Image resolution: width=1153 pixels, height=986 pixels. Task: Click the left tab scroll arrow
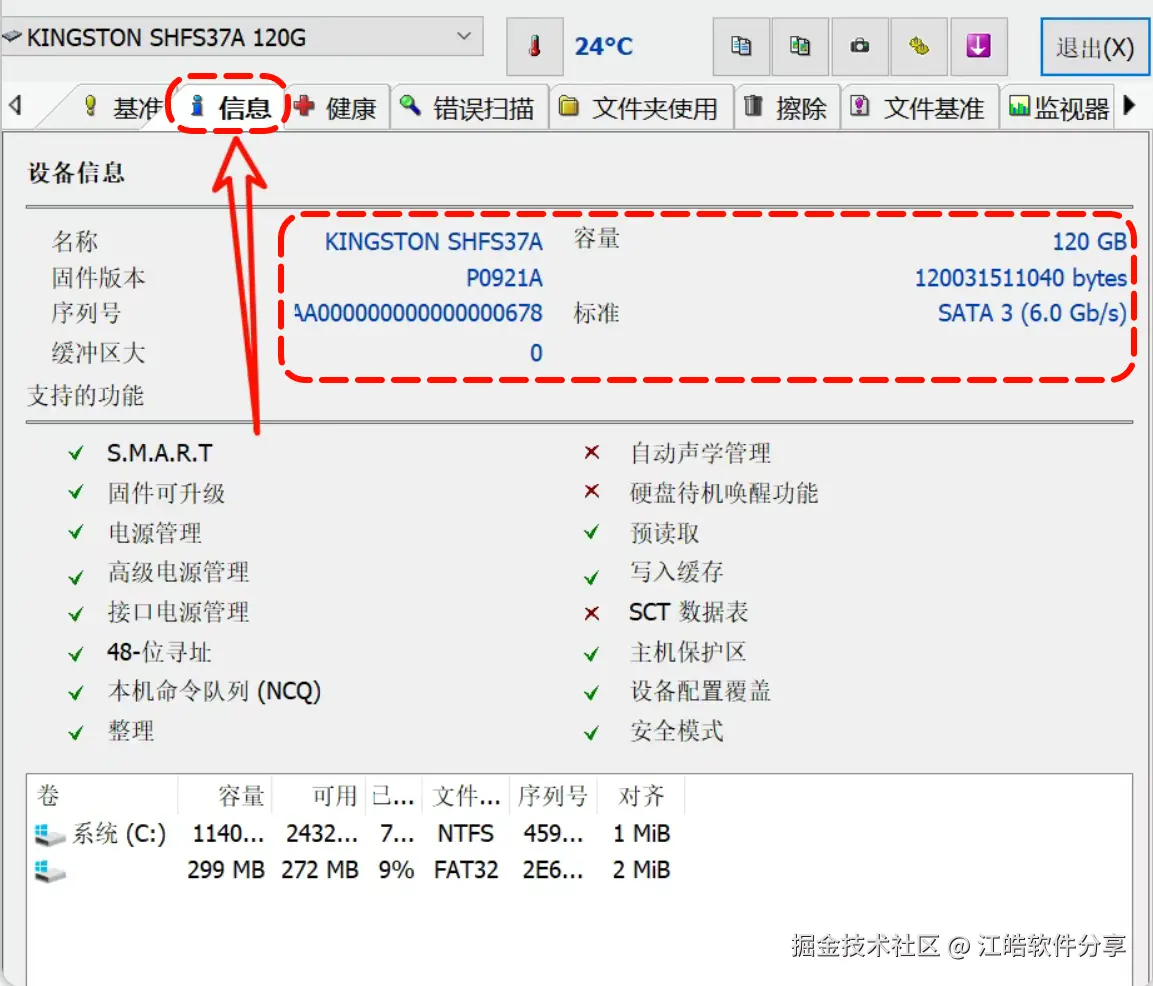pyautogui.click(x=15, y=105)
